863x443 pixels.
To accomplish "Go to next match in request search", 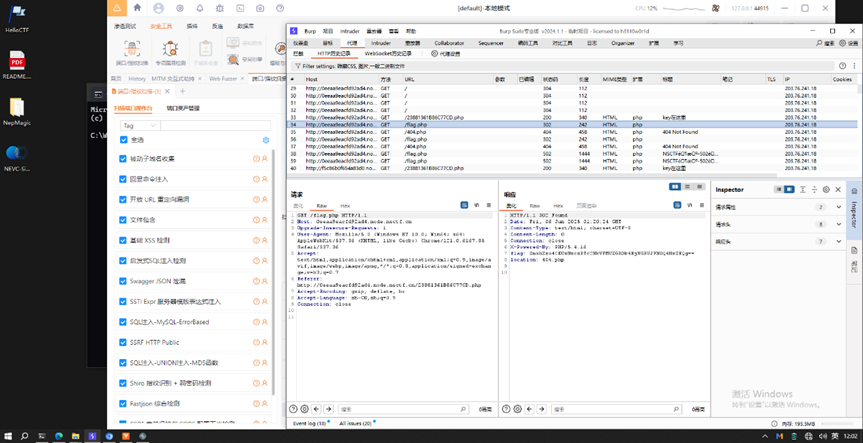I will point(329,409).
